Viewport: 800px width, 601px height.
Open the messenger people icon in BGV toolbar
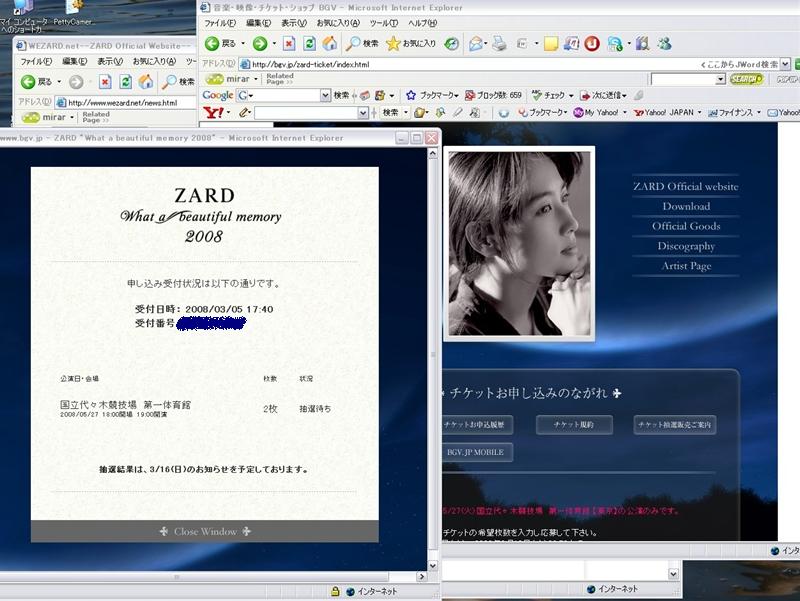pyautogui.click(x=664, y=44)
